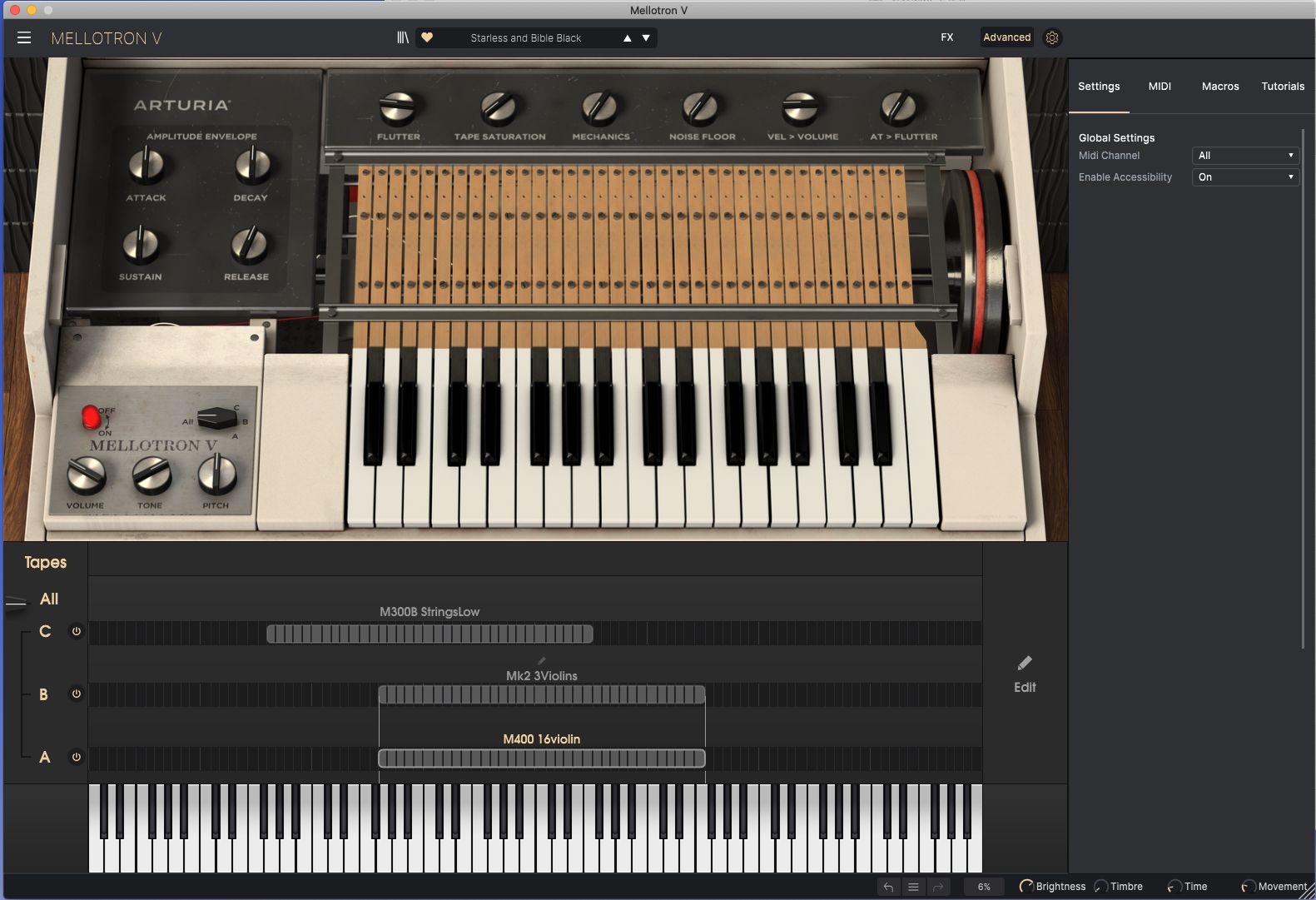Switch to the Tutorials tab
Screen dimensions: 1316x900
point(1283,87)
